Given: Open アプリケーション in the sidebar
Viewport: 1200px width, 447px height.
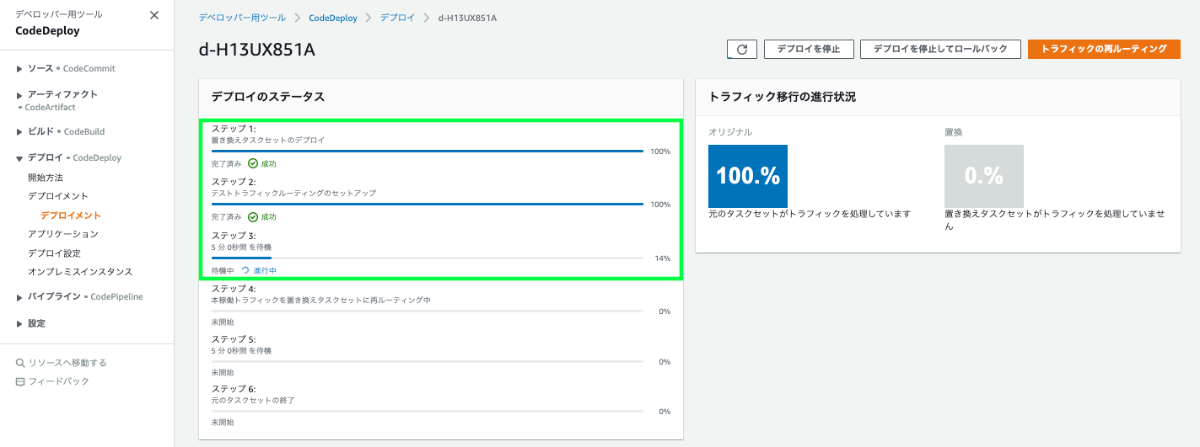Looking at the screenshot, I should 63,234.
